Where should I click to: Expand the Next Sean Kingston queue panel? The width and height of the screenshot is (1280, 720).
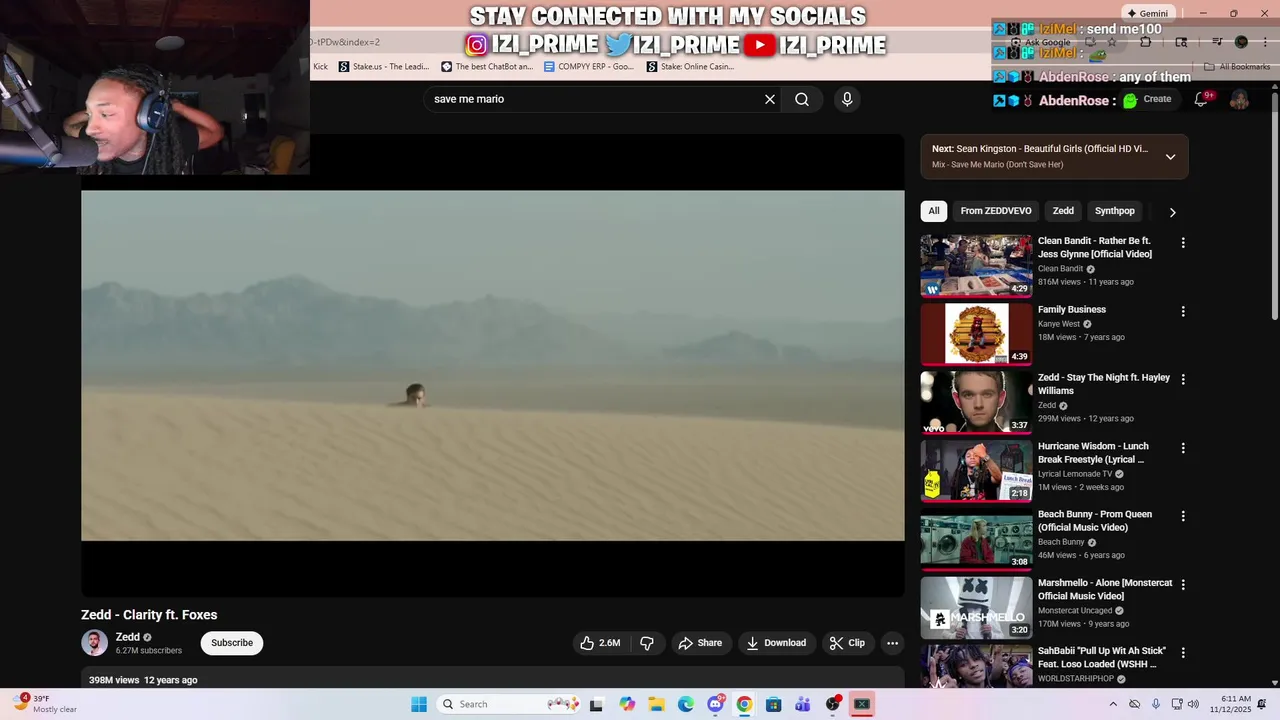[1170, 157]
